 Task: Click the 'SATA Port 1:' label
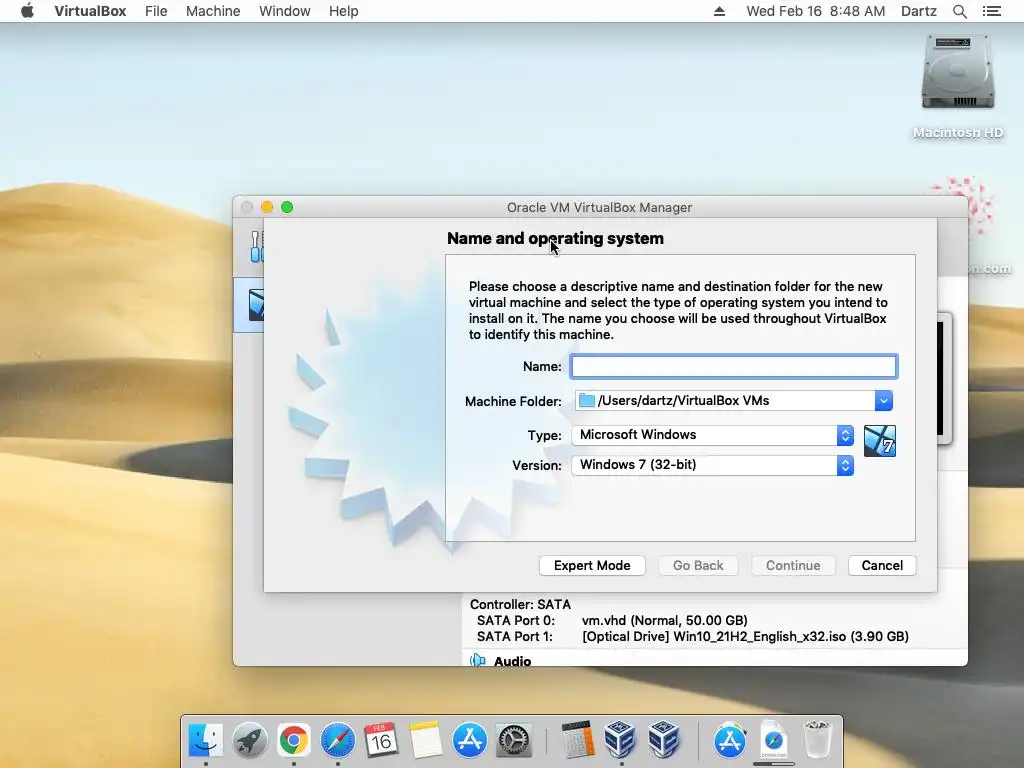pos(515,636)
